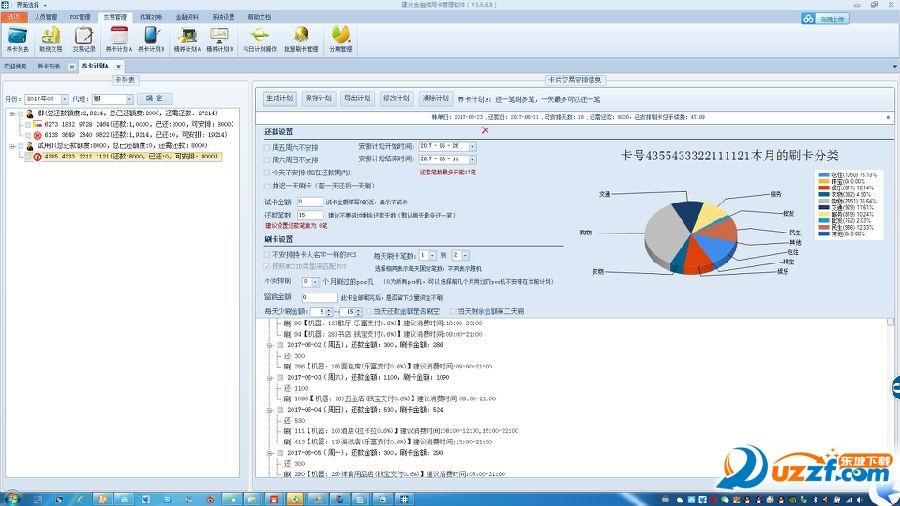Switch to 帮助文档 ribbon tab
Screen dimensions: 900x506
[x=259, y=17]
